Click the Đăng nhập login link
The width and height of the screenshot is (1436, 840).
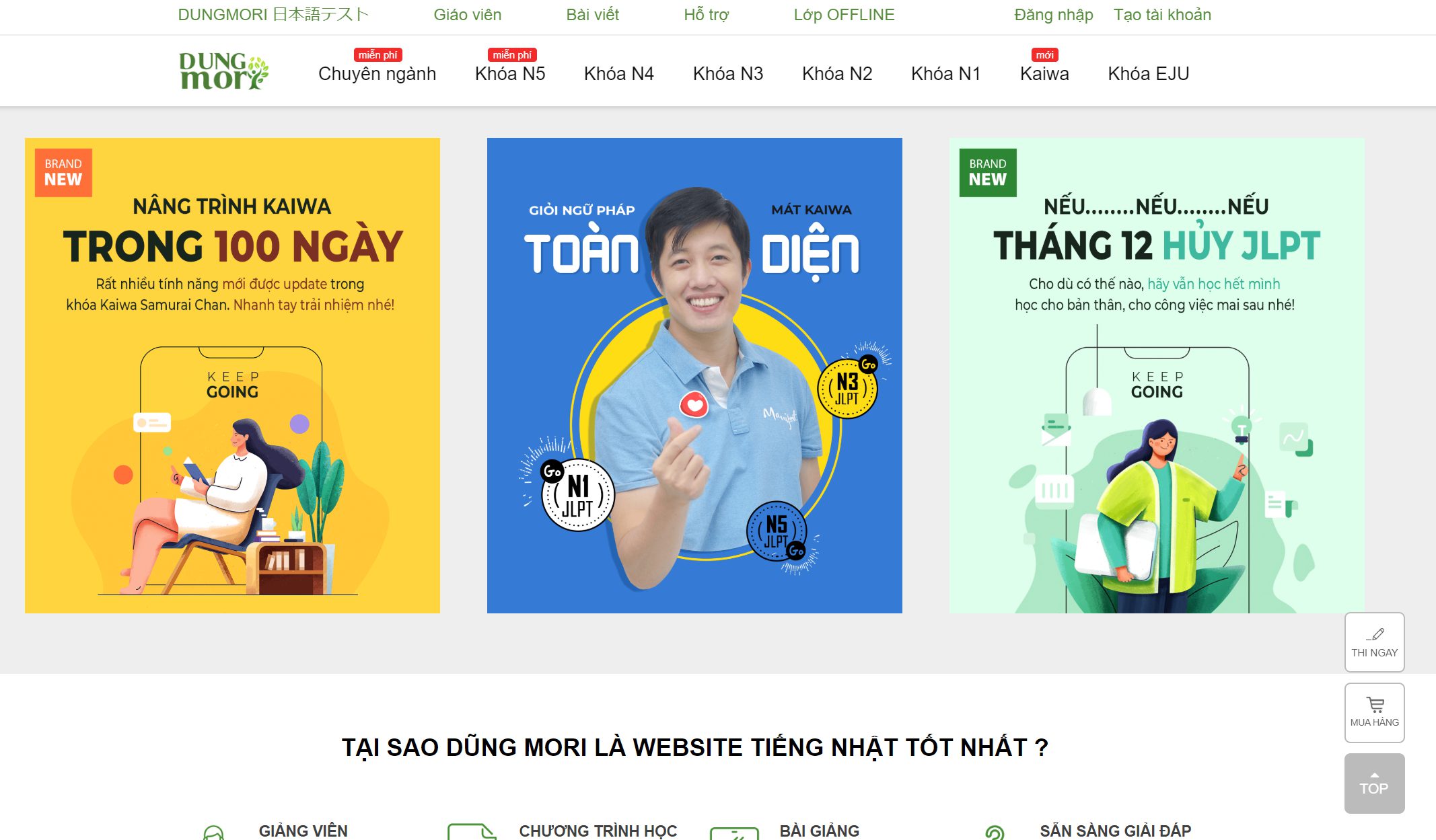(x=1053, y=15)
